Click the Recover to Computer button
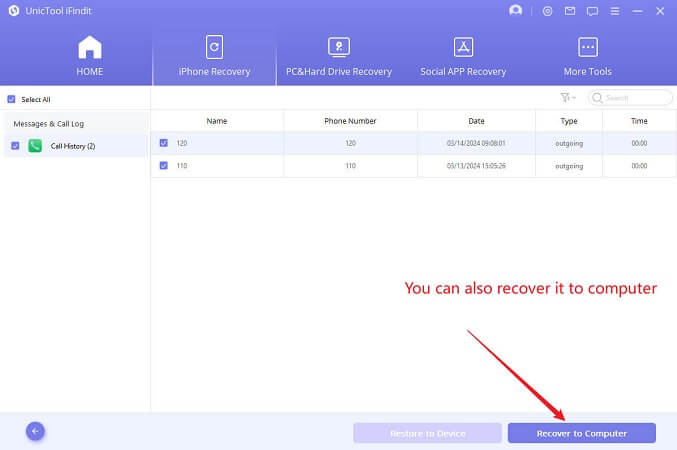This screenshot has height=450, width=677. [581, 433]
